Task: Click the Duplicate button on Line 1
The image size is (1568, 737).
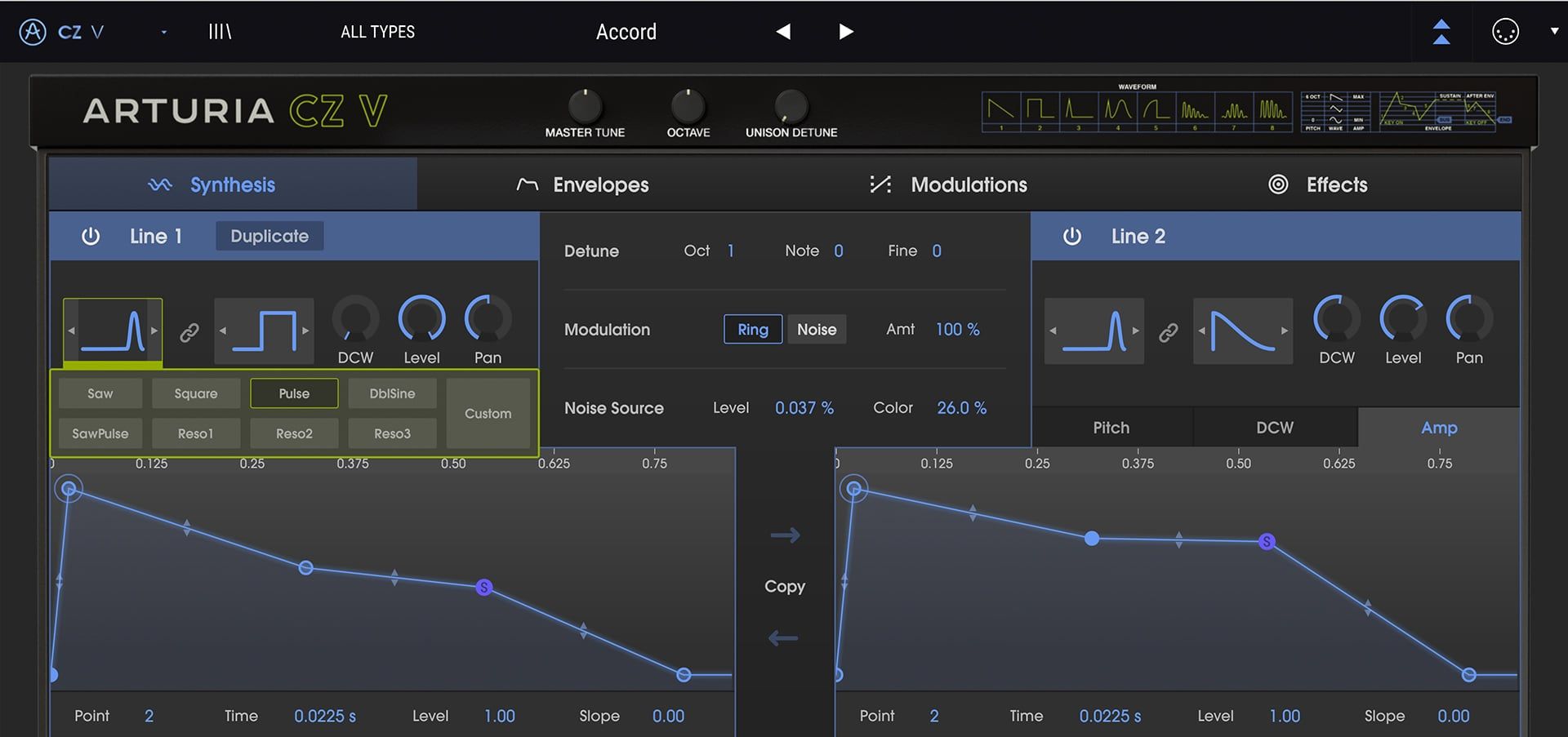Action: pyautogui.click(x=269, y=236)
